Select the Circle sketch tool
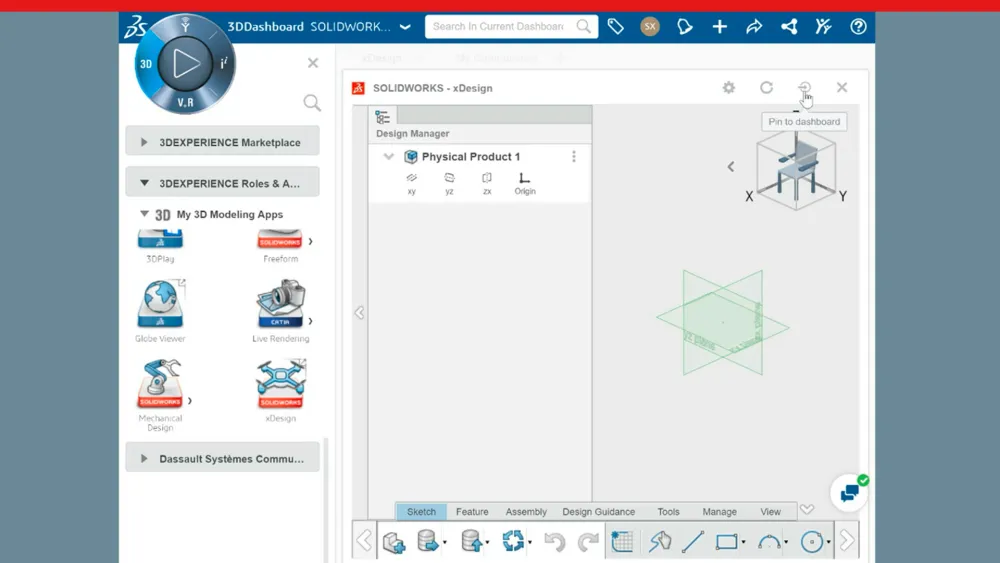This screenshot has width=1000, height=563. [x=812, y=541]
